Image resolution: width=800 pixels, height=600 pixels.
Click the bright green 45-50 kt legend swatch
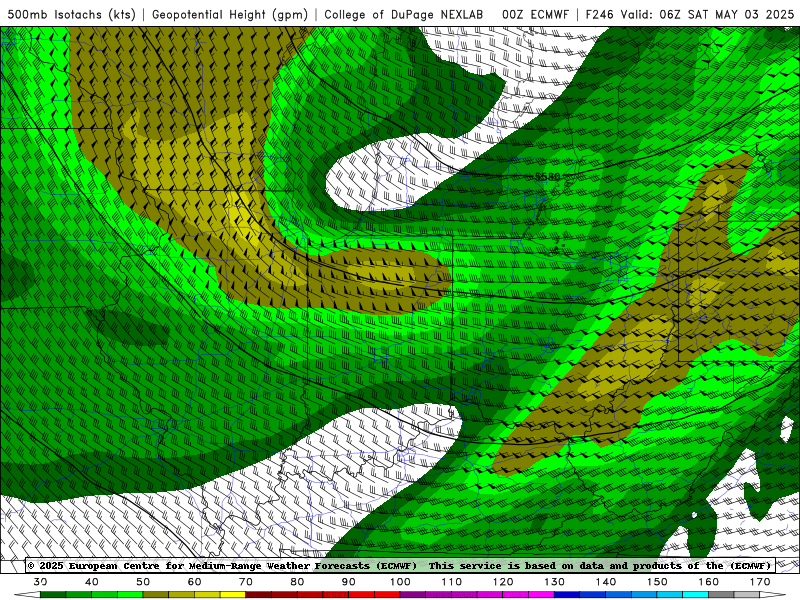click(130, 595)
